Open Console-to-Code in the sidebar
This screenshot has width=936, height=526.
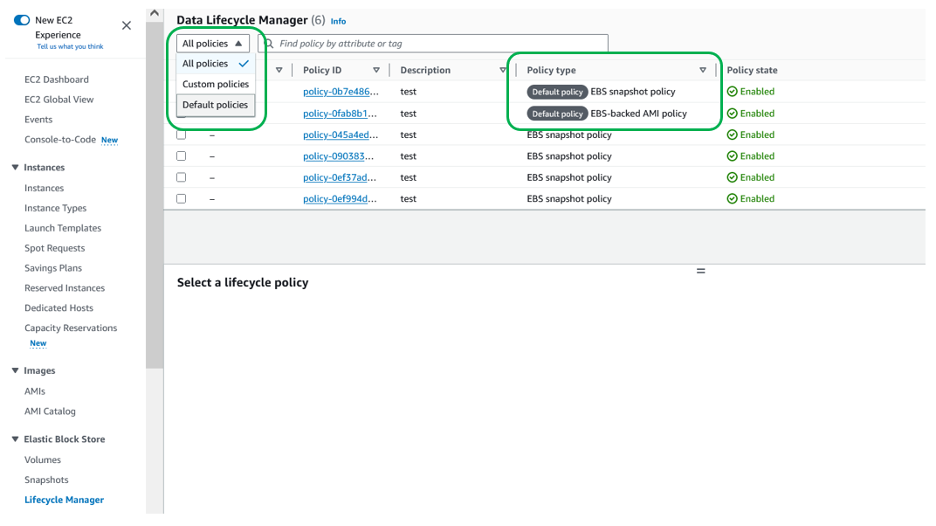pyautogui.click(x=60, y=139)
